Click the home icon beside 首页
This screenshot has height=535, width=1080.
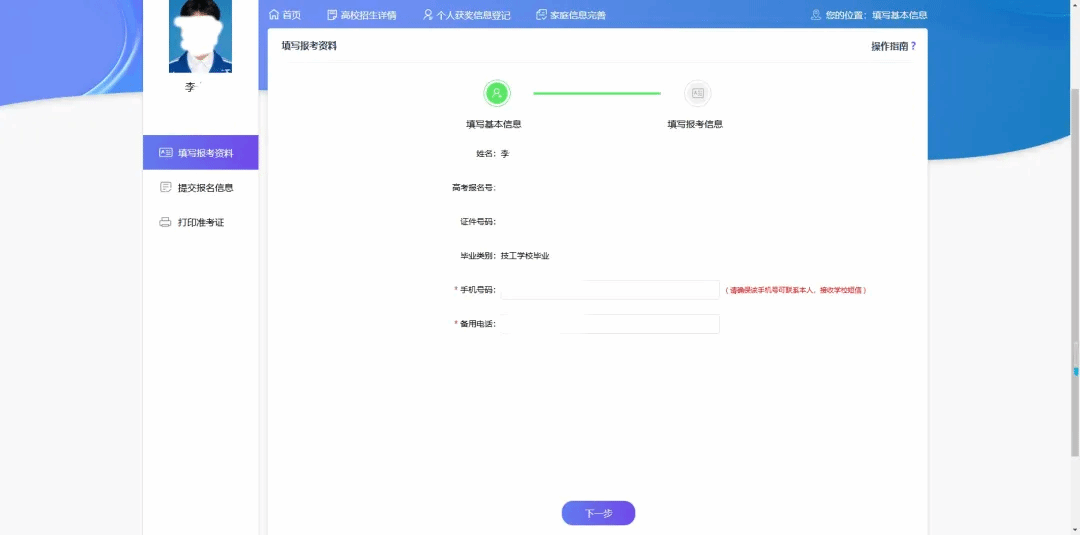click(x=274, y=15)
